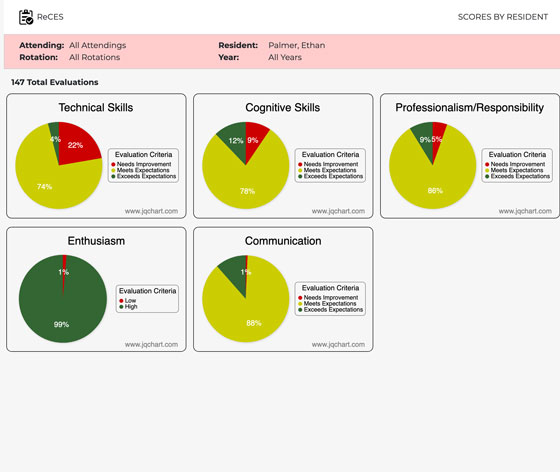This screenshot has width=560, height=472.
Task: Click the Enthusiasm chart title
Action: [x=96, y=241]
